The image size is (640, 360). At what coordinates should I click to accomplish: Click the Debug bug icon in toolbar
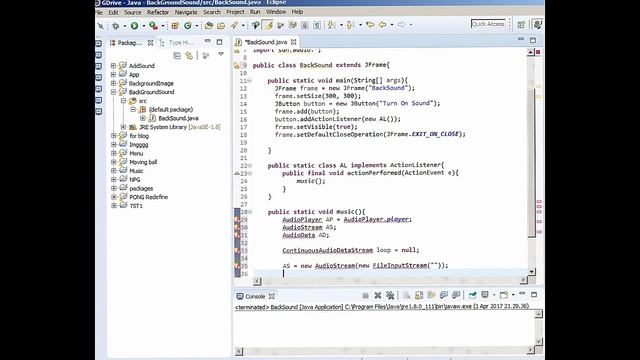116,26
